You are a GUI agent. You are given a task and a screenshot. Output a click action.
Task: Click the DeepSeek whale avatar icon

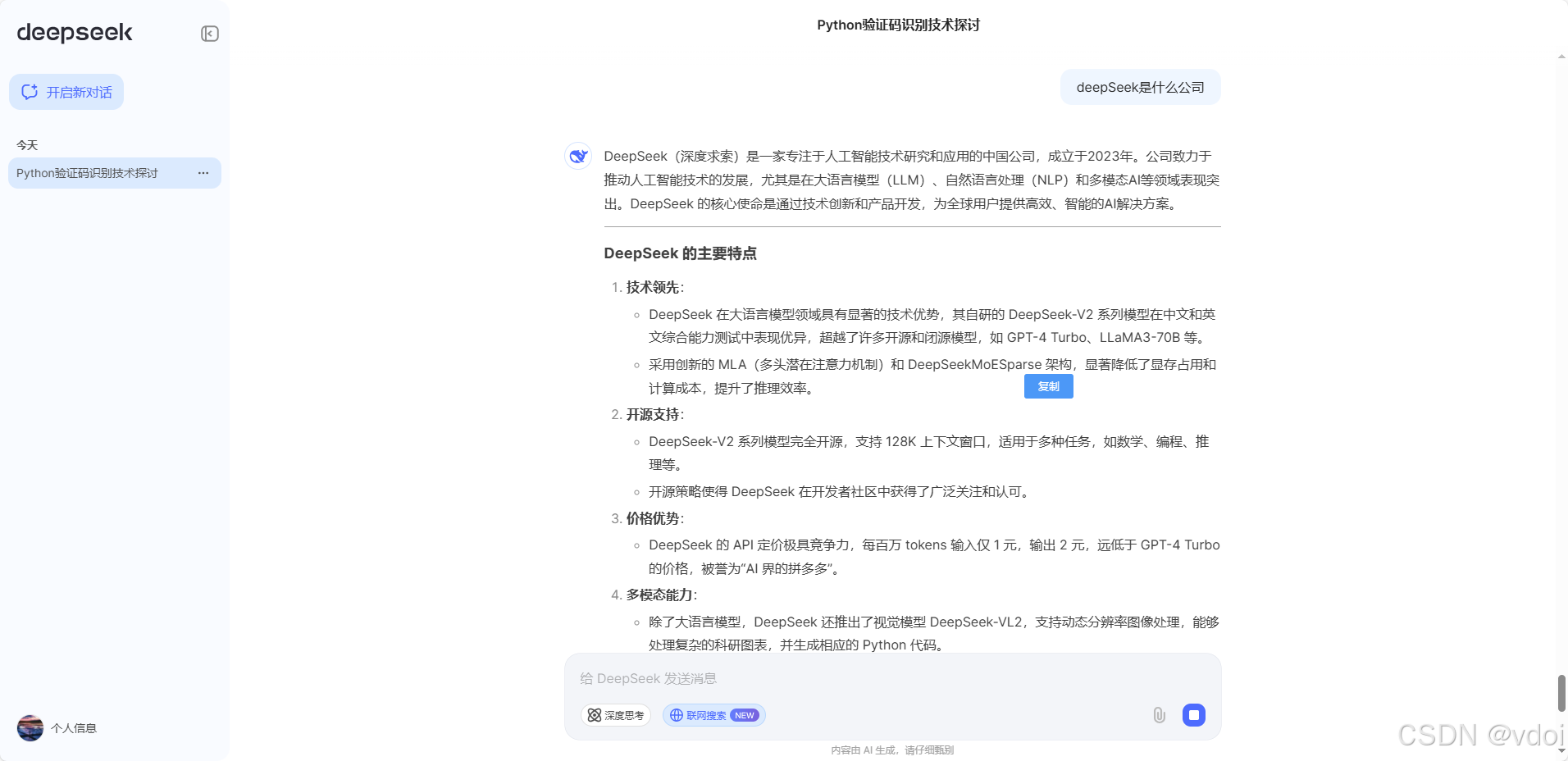578,156
